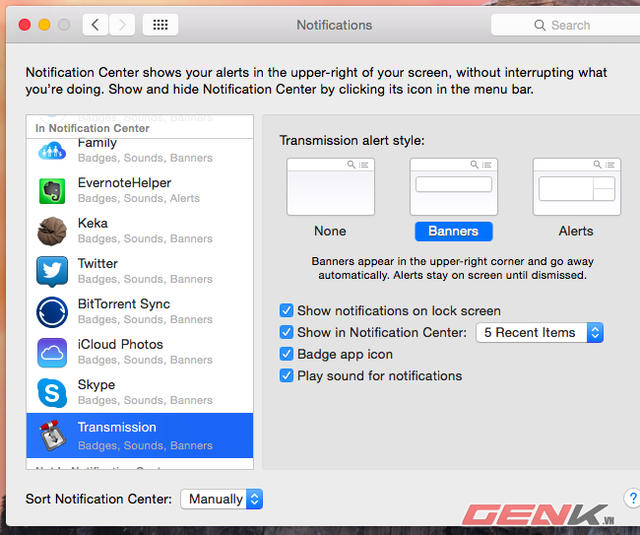
Task: Choose the None label
Action: point(330,231)
